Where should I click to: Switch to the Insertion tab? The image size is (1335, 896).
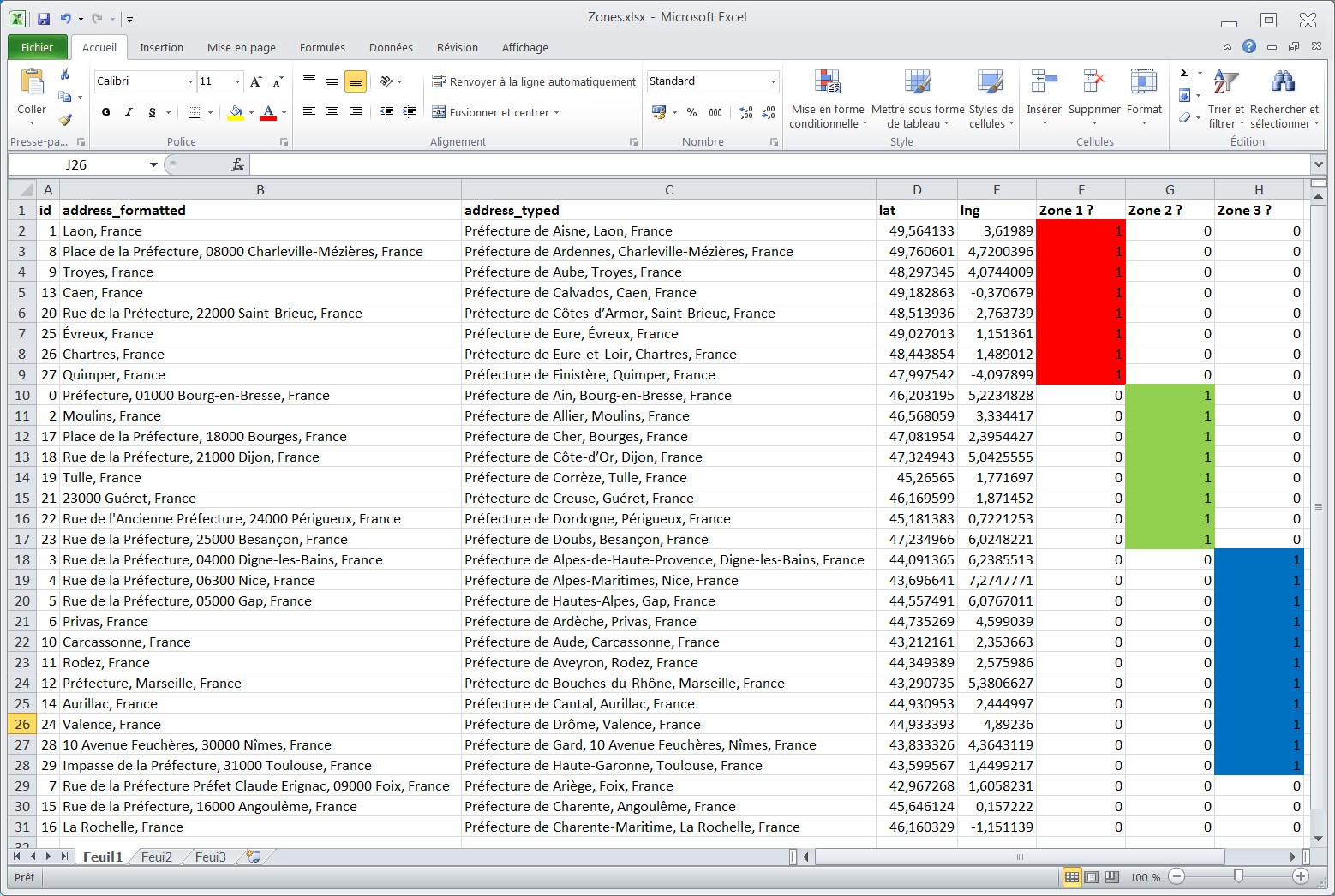pyautogui.click(x=162, y=47)
